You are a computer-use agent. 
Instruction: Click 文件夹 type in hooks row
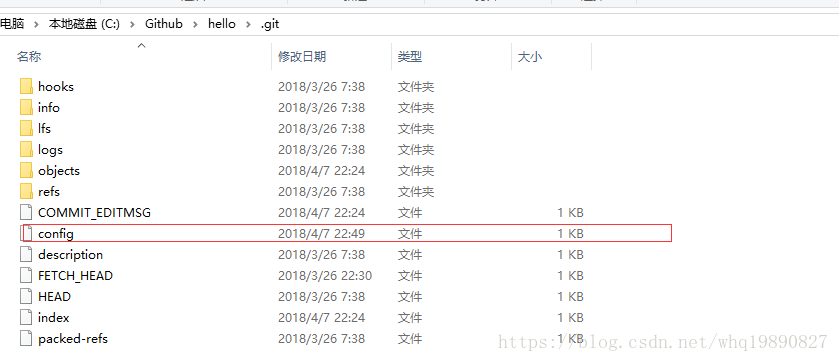416,87
